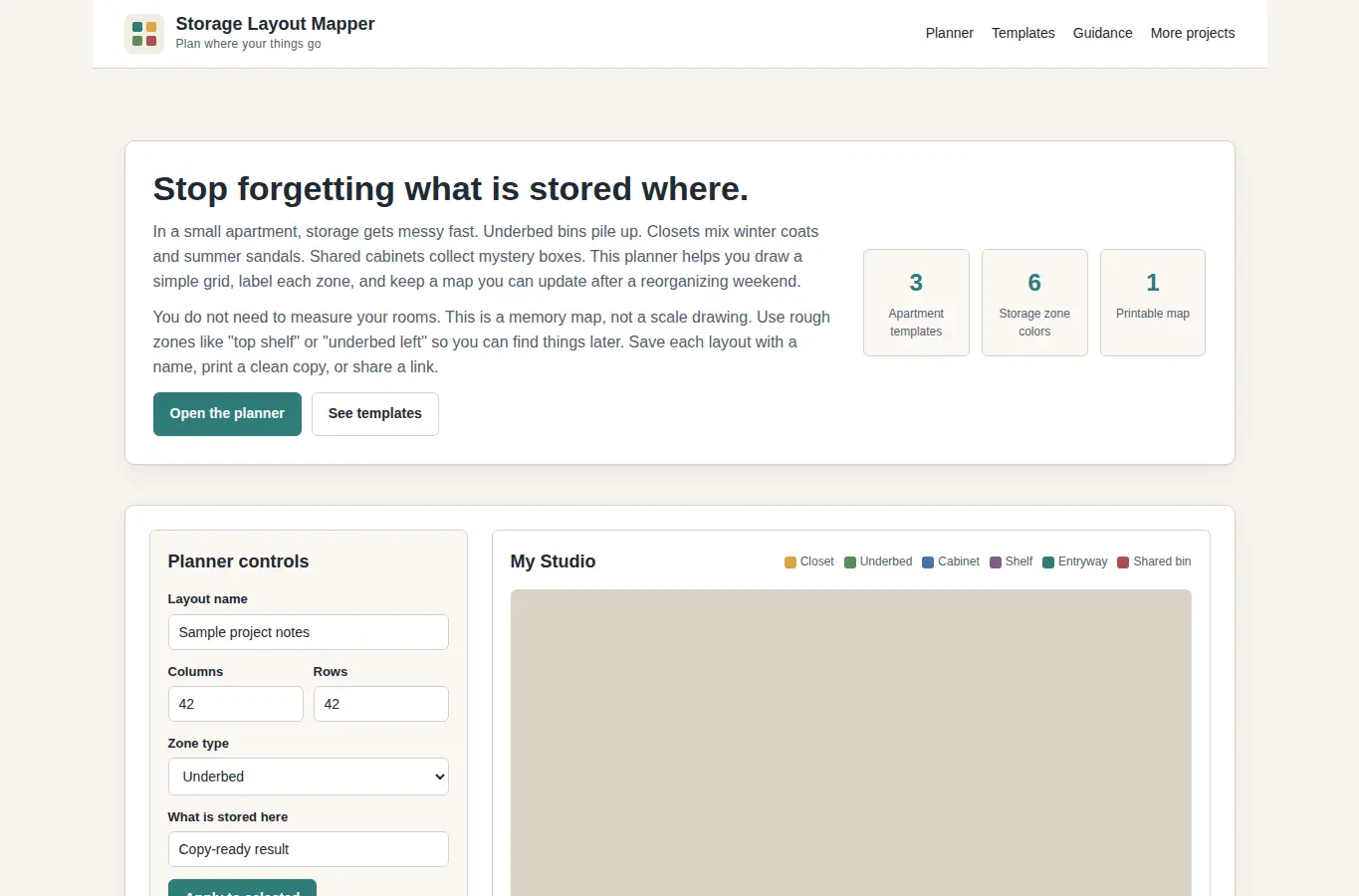The image size is (1359, 896).
Task: Click the Rows number field
Action: (x=380, y=704)
